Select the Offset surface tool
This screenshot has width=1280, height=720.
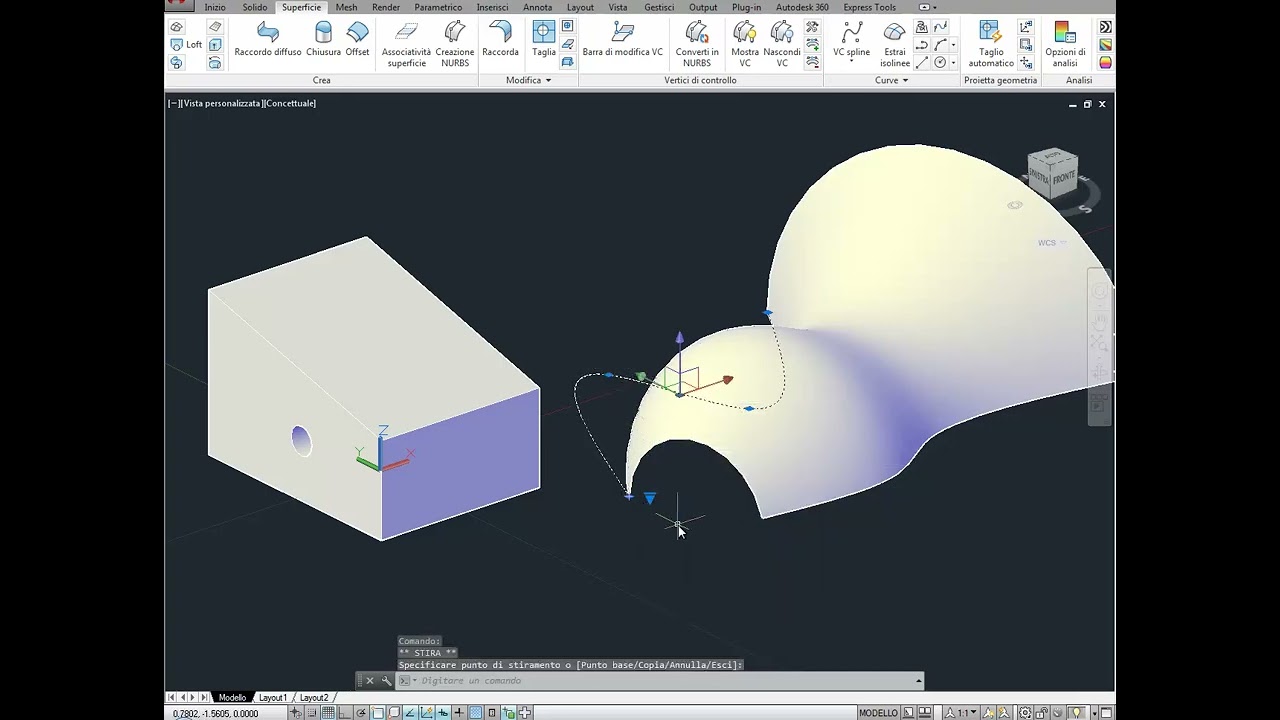click(x=357, y=39)
